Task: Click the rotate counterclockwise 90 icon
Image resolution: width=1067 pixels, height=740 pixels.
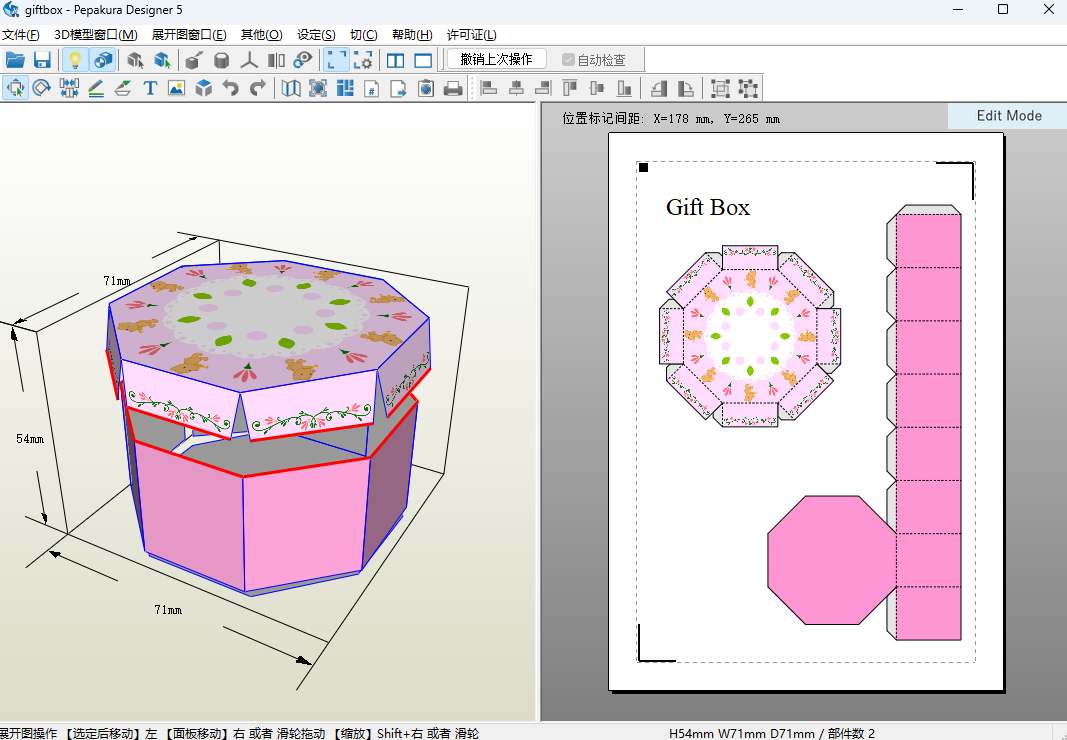Action: pyautogui.click(x=658, y=88)
